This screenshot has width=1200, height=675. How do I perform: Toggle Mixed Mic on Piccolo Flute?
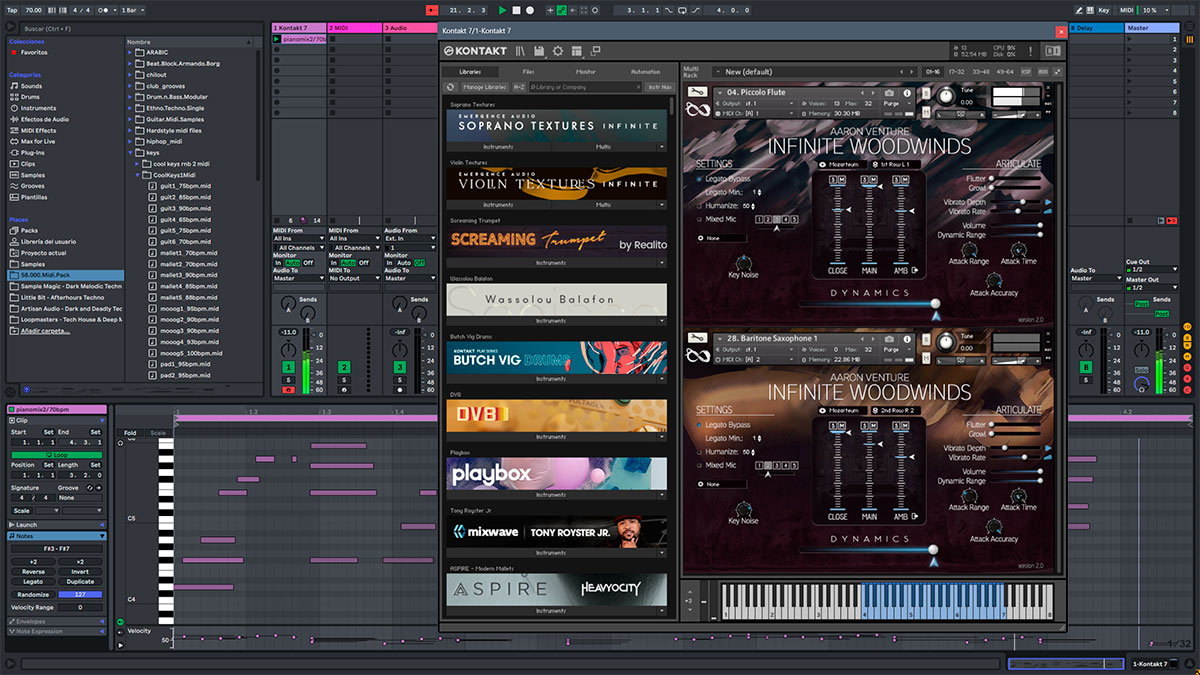click(700, 219)
